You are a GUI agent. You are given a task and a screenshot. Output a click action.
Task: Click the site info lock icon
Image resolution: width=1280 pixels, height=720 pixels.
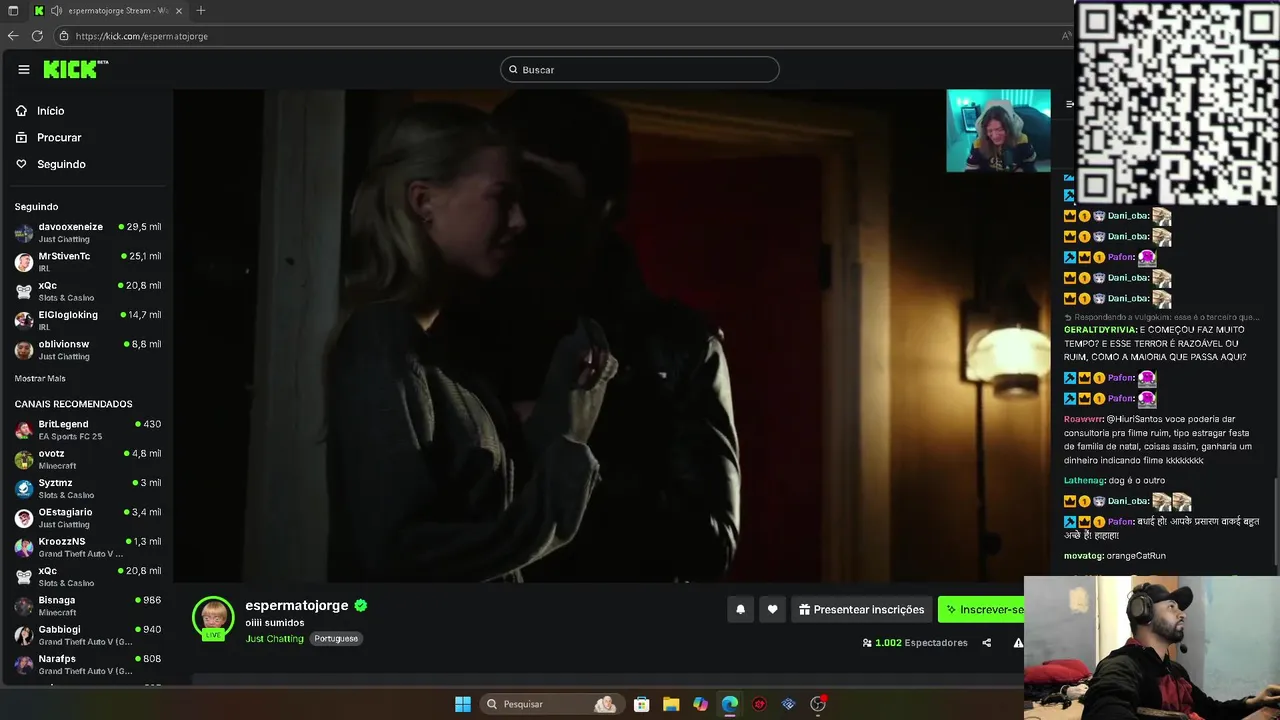point(64,36)
